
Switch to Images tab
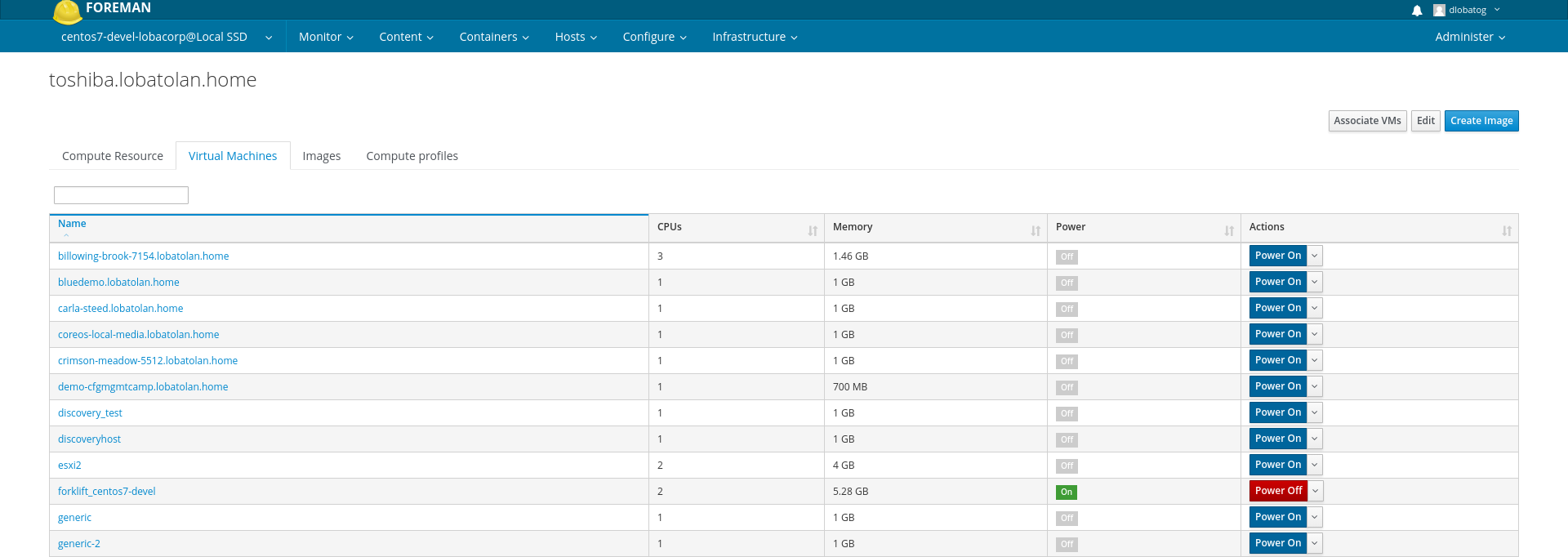(322, 156)
